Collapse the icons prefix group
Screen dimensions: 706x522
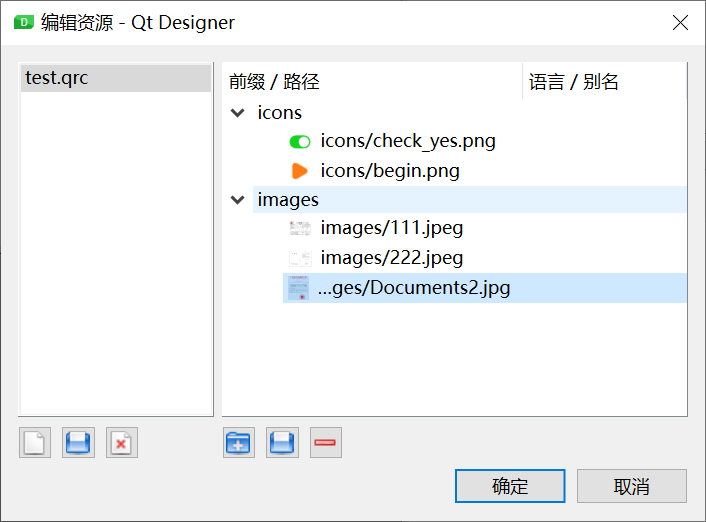tap(238, 113)
